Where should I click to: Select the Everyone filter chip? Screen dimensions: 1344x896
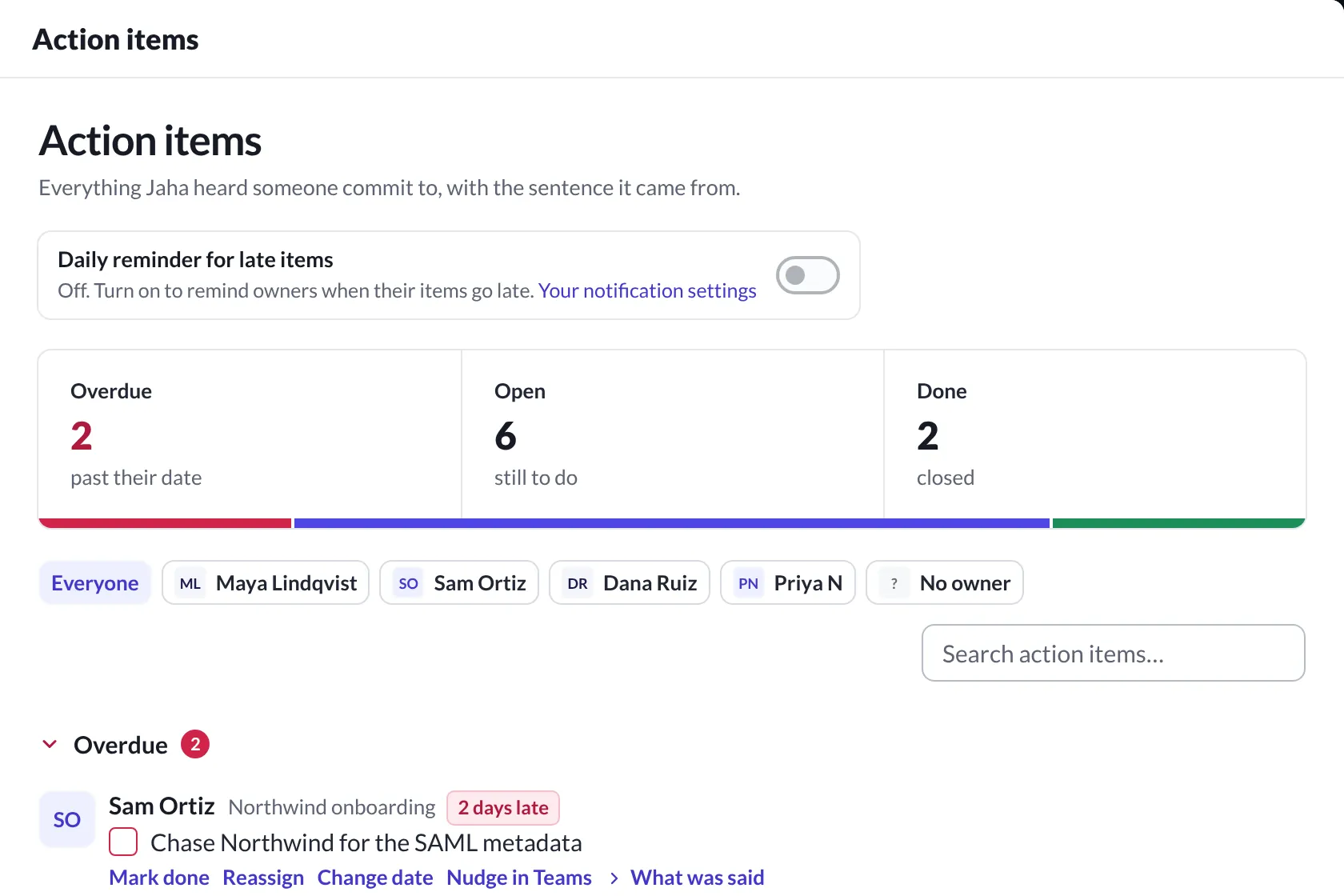[x=95, y=582]
